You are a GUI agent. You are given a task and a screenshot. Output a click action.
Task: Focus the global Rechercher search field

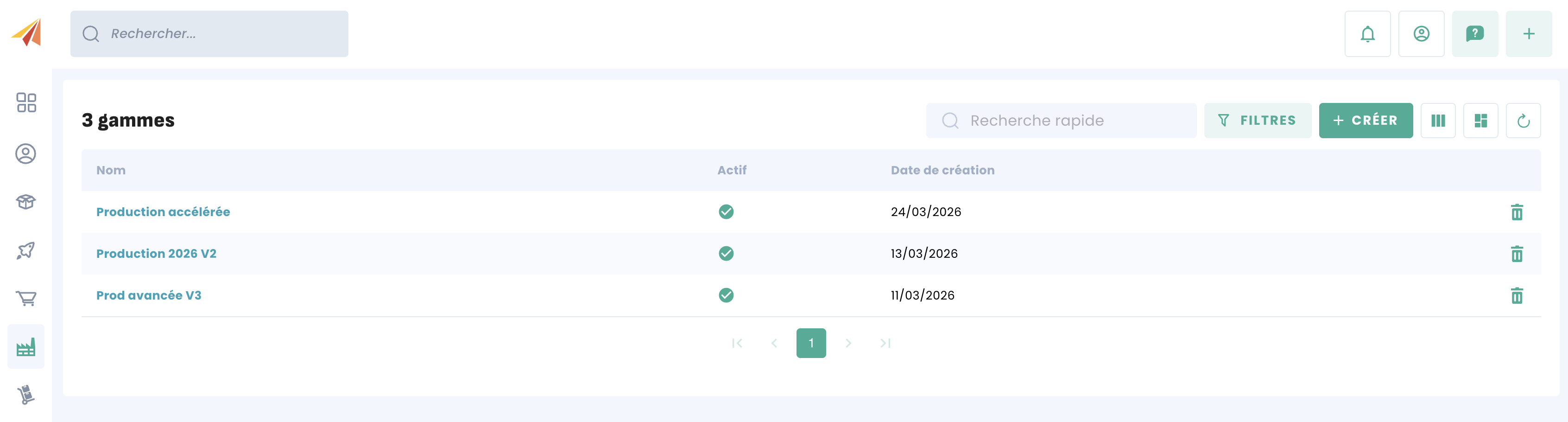pyautogui.click(x=209, y=33)
